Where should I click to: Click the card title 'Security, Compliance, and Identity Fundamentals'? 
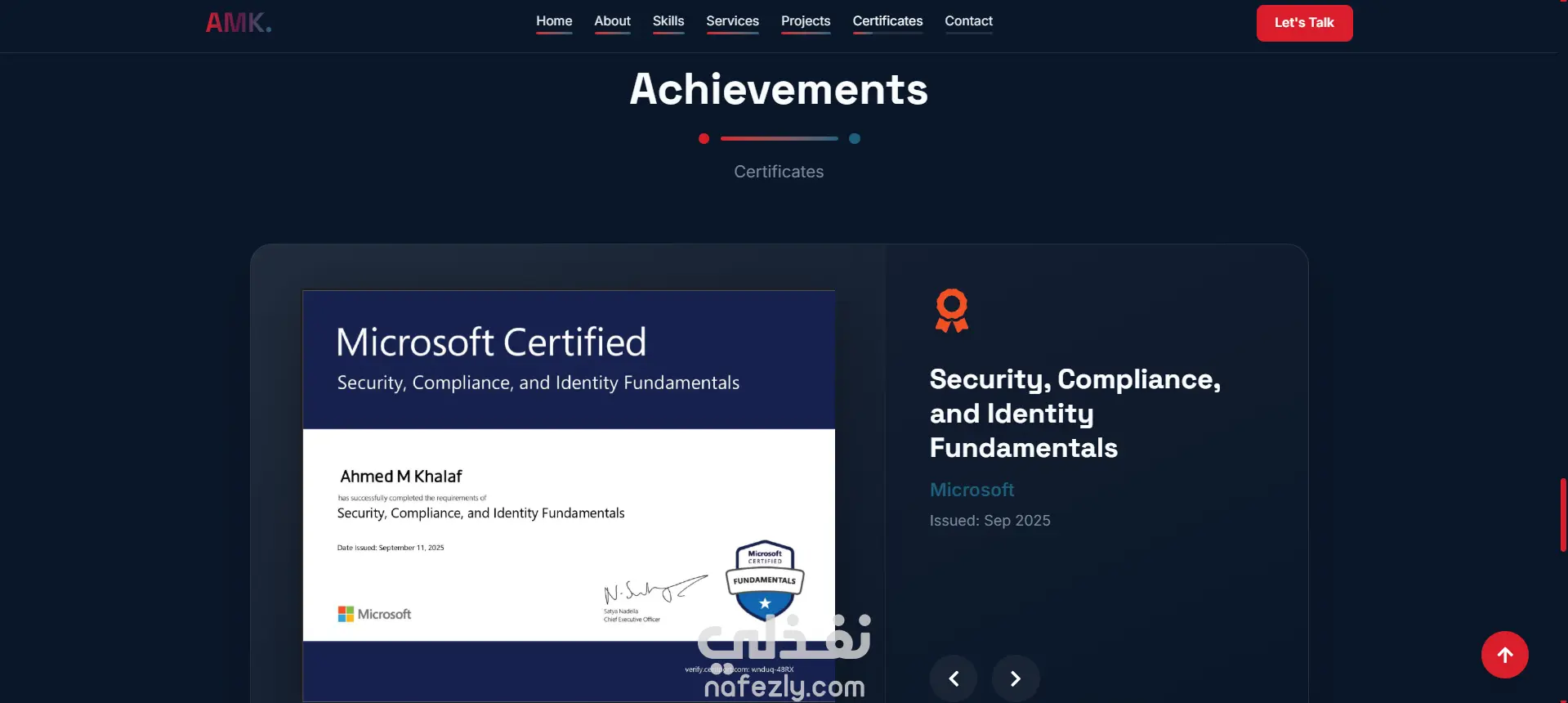(1075, 414)
